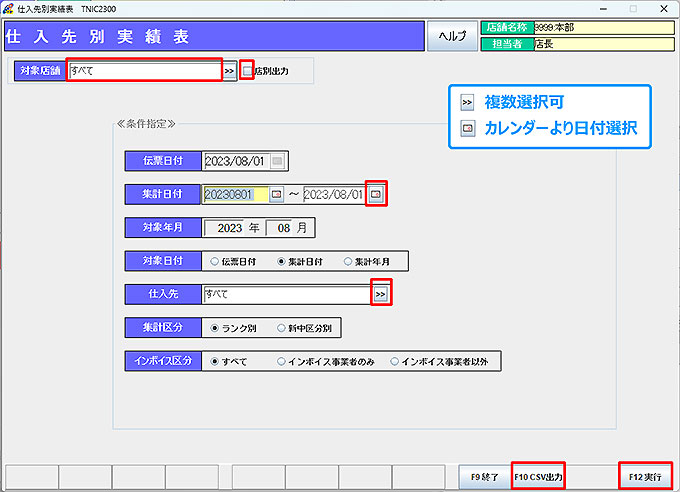Minimize the 仕入先別実績表 window

pyautogui.click(x=603, y=9)
